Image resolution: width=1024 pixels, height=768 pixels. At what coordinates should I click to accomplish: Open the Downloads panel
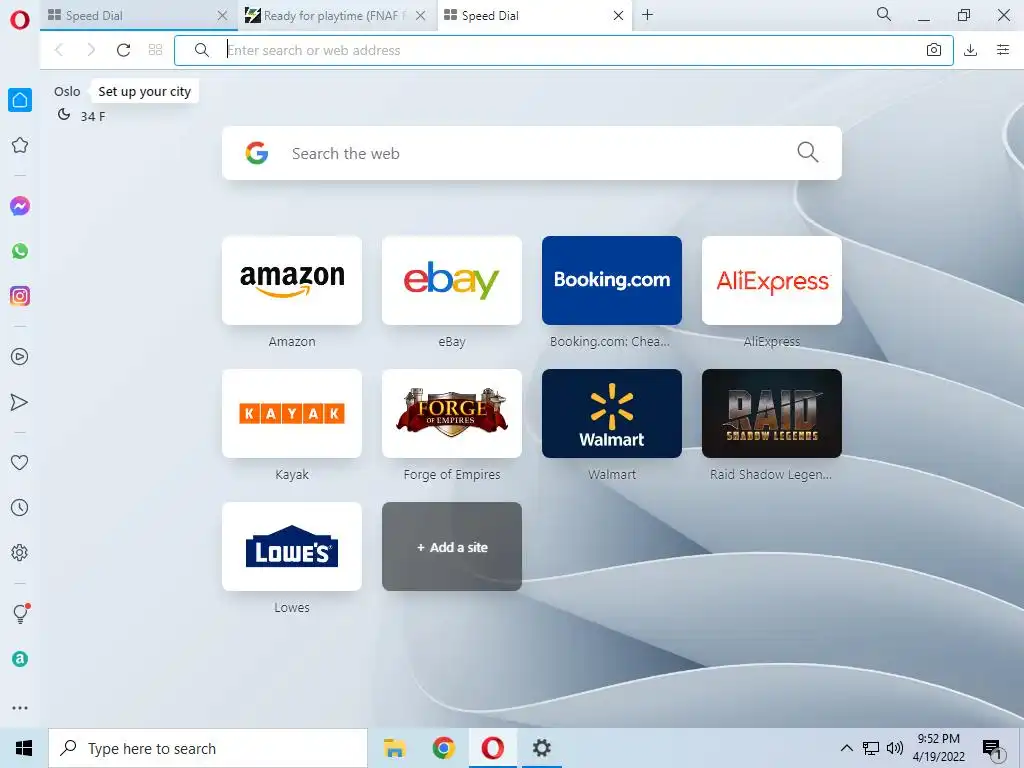[x=970, y=50]
